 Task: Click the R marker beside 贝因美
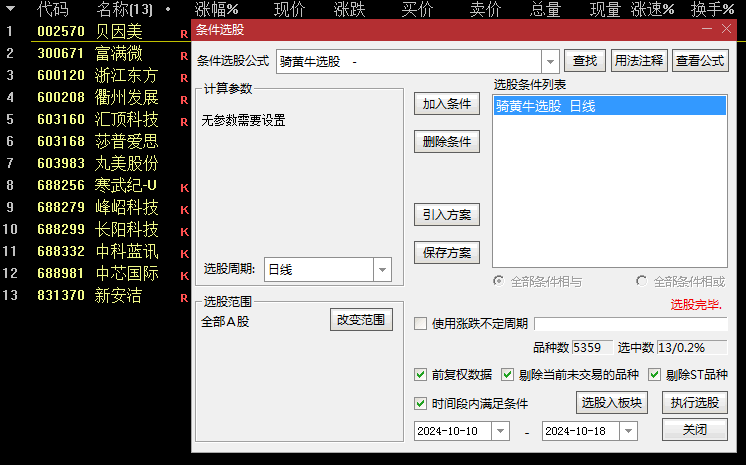(184, 34)
